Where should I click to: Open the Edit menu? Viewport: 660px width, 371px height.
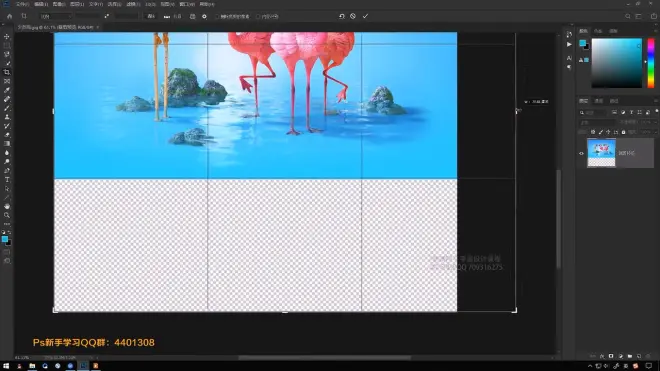click(41, 4)
